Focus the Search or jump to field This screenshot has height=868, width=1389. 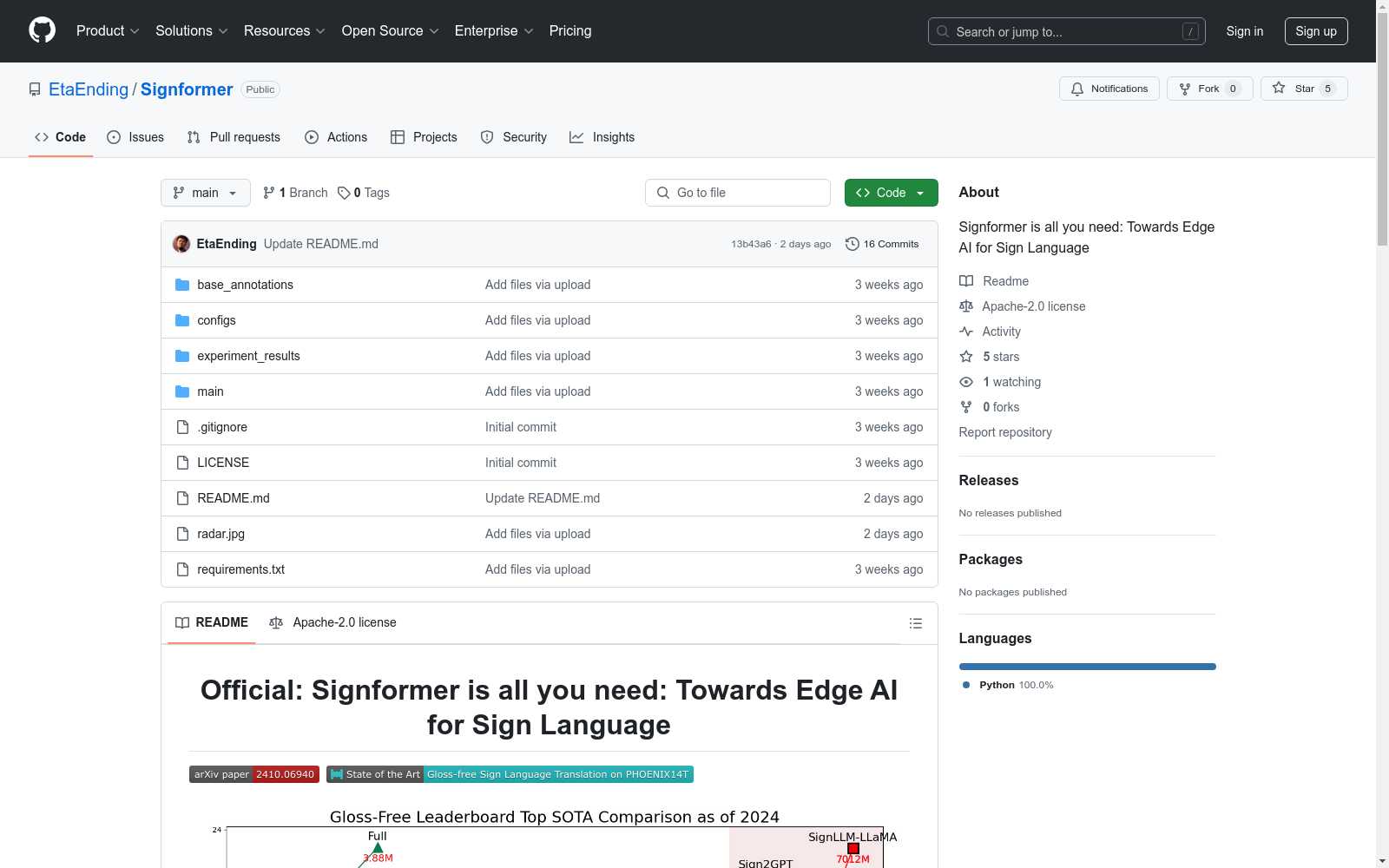pos(1067,31)
